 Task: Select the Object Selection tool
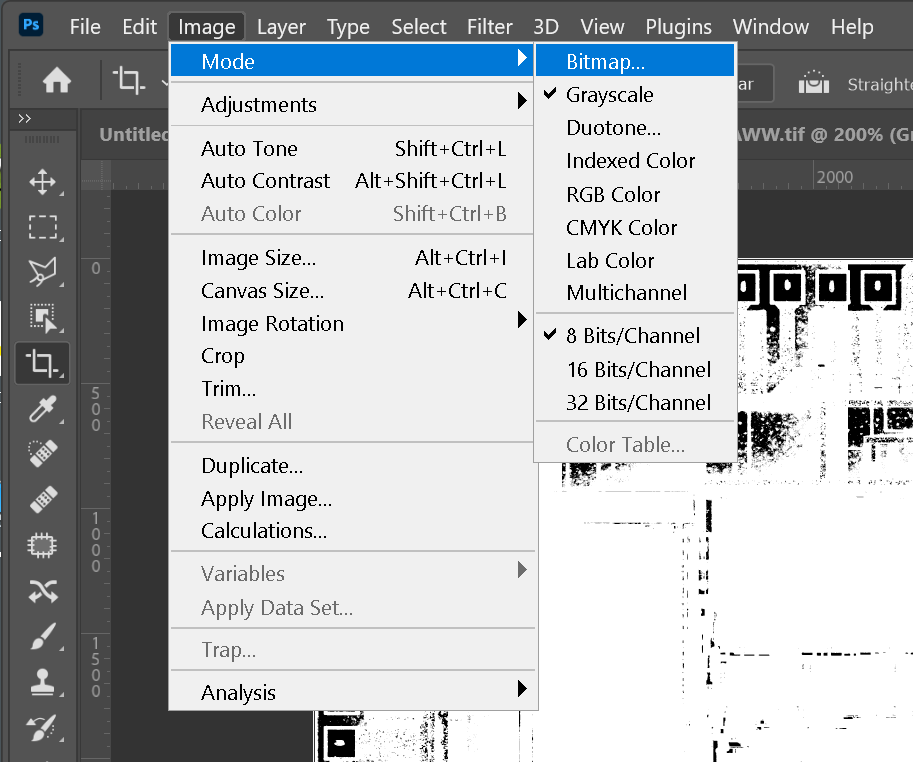(x=43, y=318)
